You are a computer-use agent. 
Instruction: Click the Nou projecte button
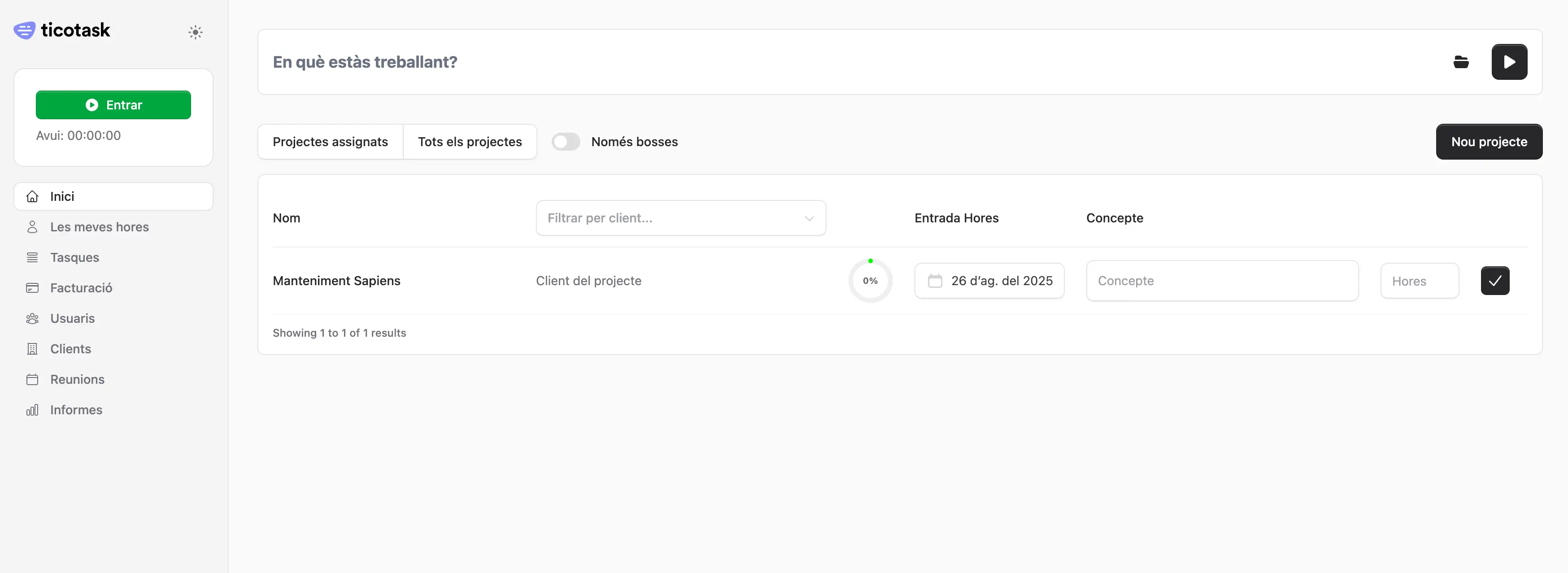[x=1488, y=142]
